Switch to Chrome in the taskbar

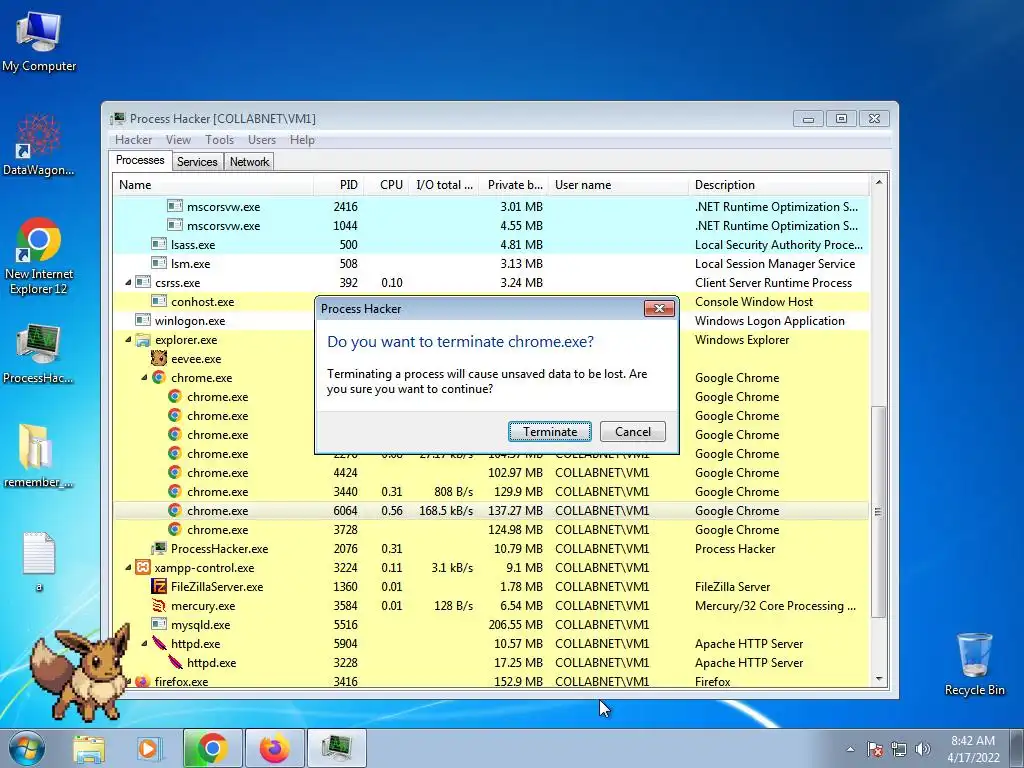212,748
